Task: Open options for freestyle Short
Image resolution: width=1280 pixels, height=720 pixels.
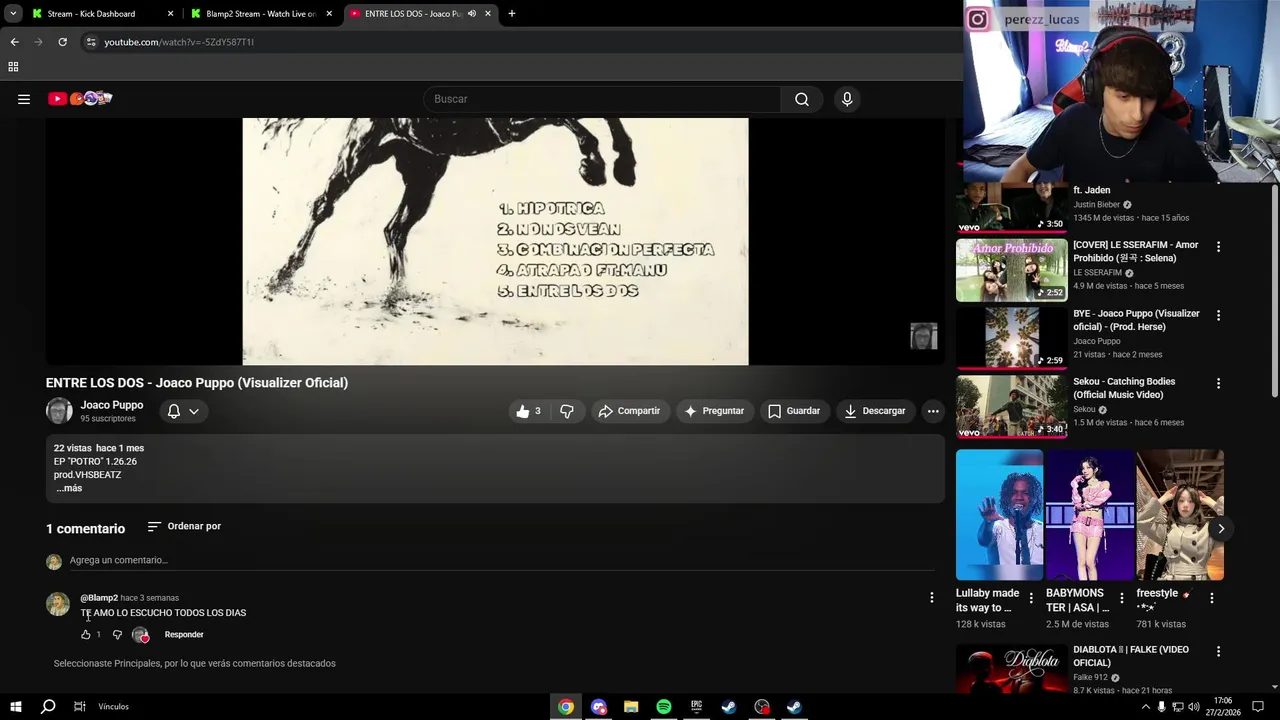Action: tap(1211, 598)
